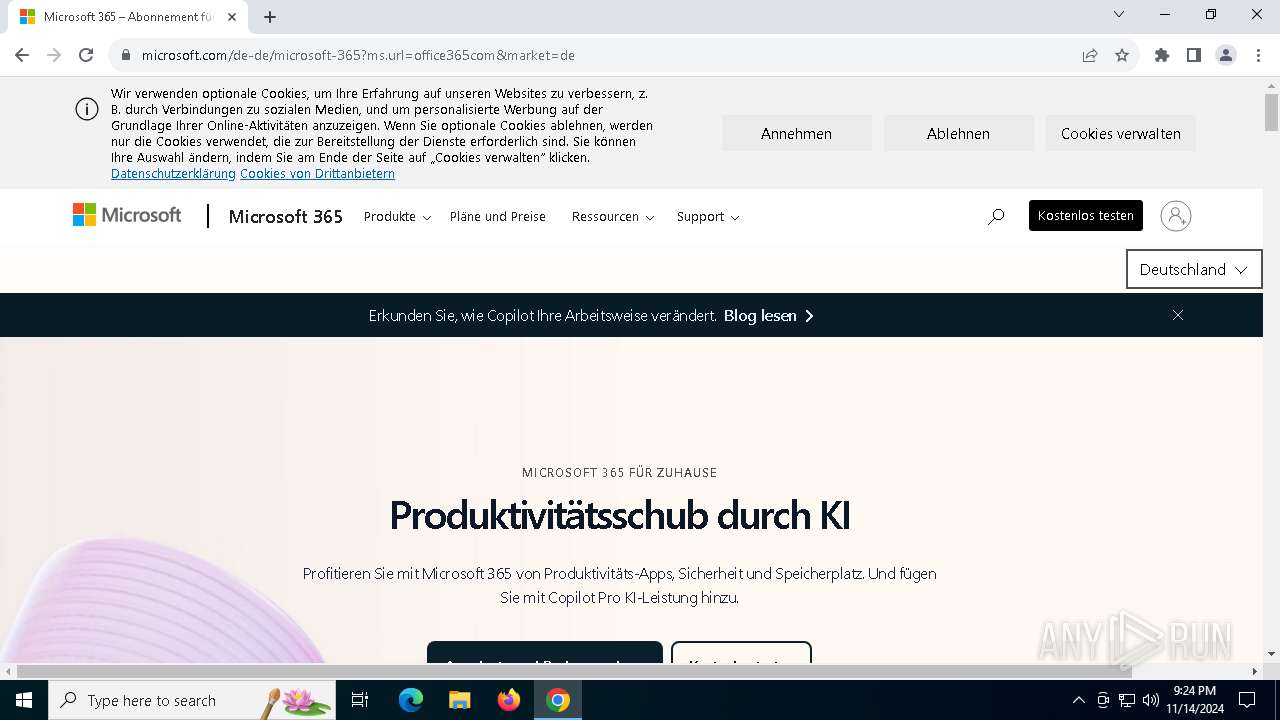Click the Microsoft logo
Viewport: 1280px width, 720px height.
click(x=127, y=215)
